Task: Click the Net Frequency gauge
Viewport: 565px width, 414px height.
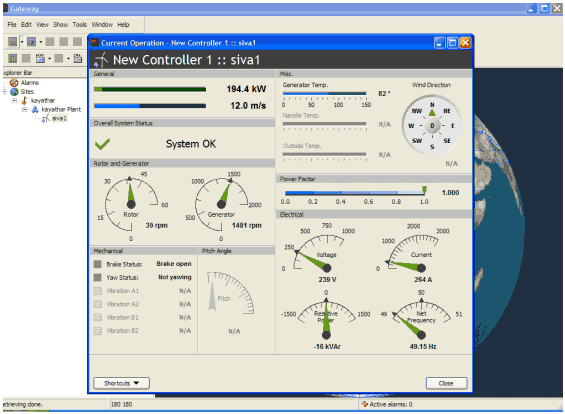Action: (421, 319)
